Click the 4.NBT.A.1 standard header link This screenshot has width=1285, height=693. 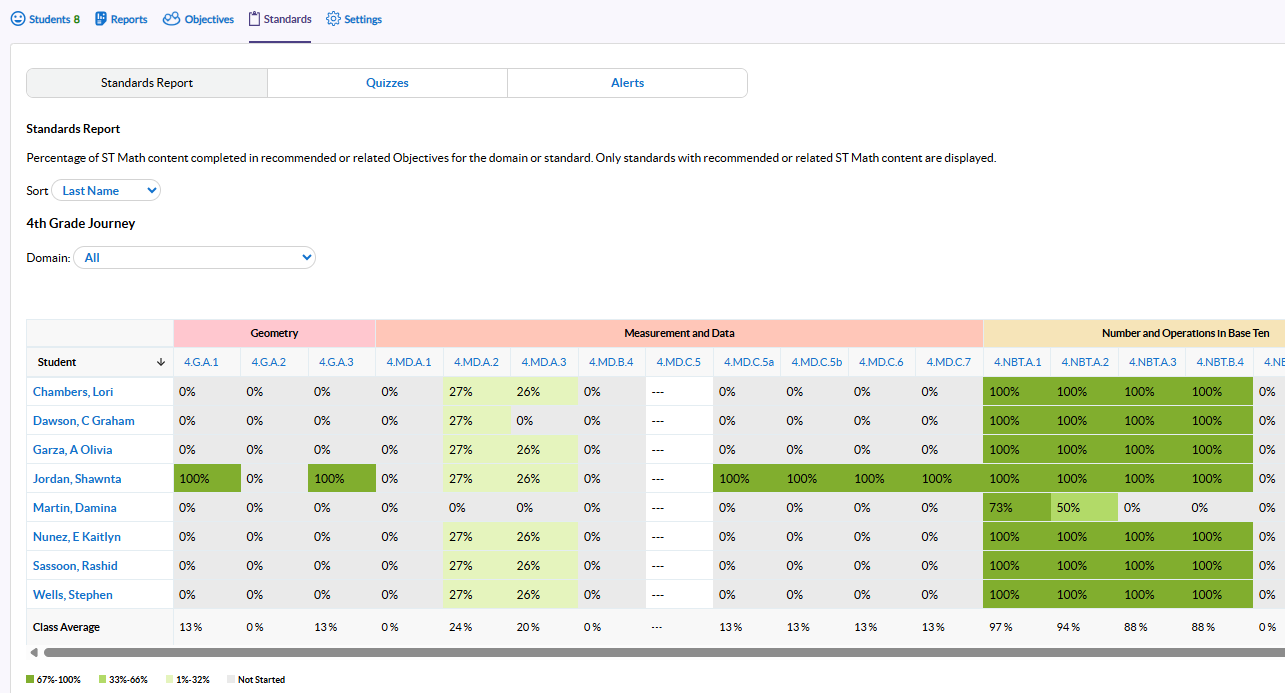coord(1017,362)
